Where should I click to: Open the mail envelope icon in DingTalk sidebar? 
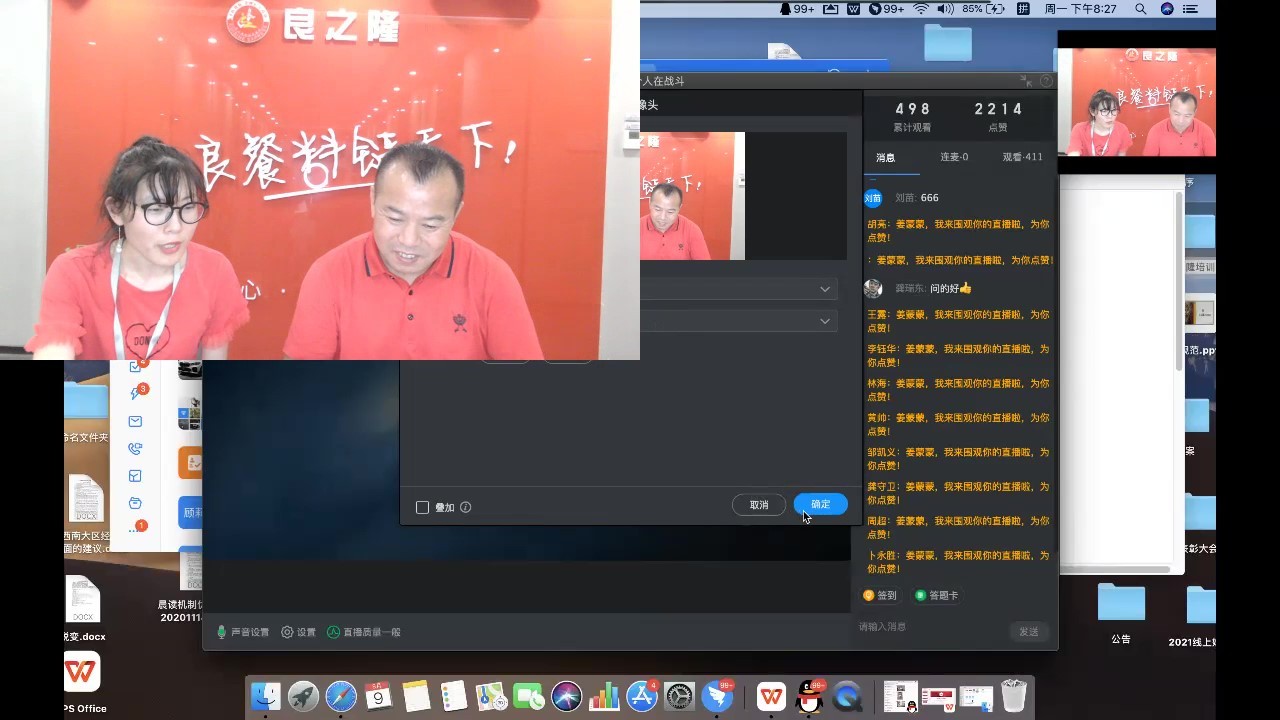tap(135, 421)
